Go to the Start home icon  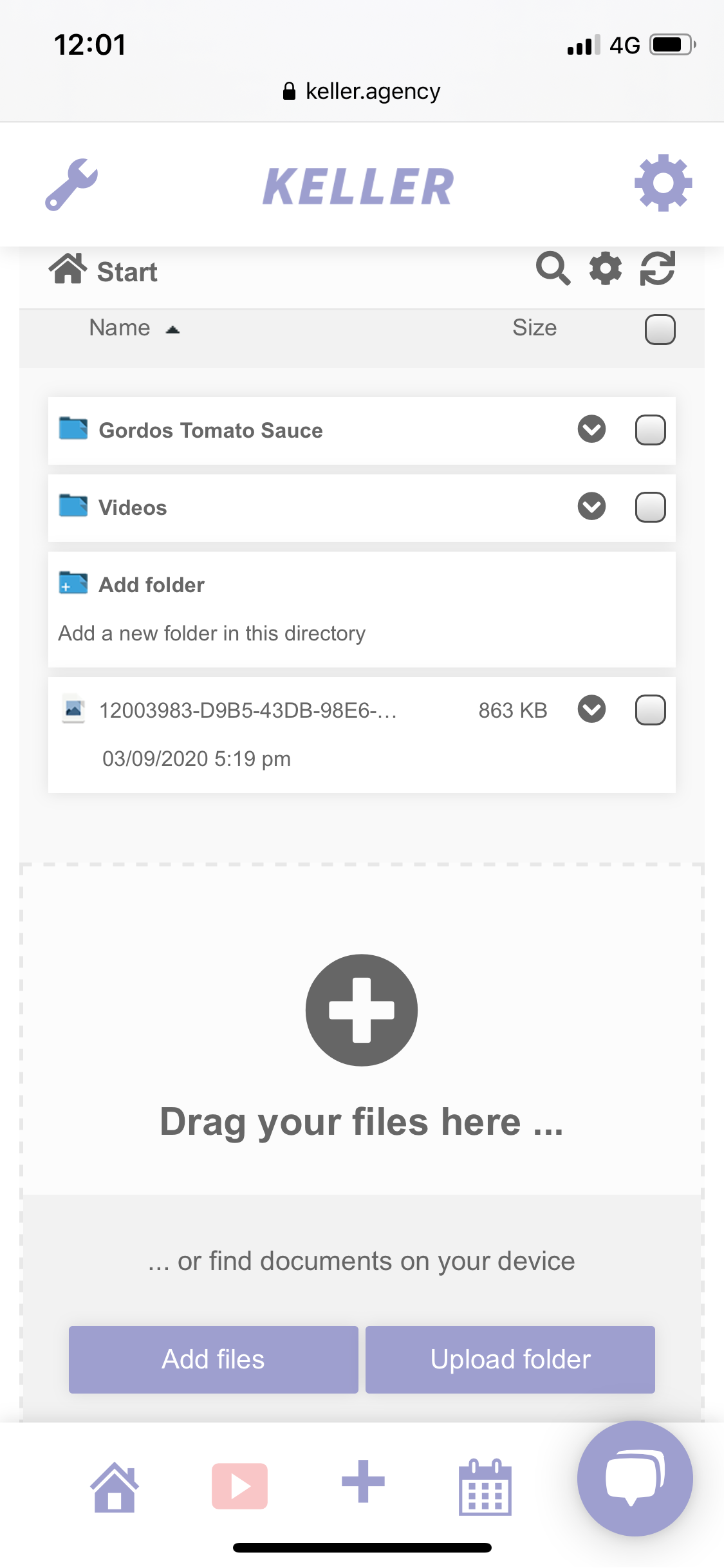[68, 268]
